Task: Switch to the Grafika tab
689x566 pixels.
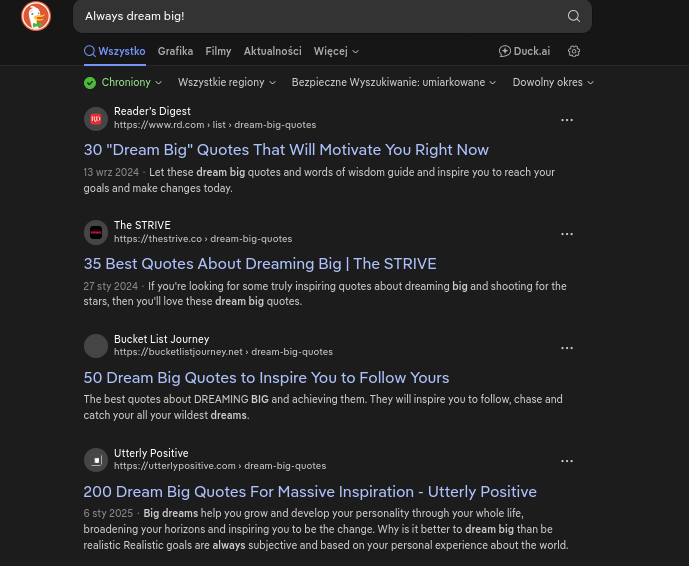Action: click(175, 51)
